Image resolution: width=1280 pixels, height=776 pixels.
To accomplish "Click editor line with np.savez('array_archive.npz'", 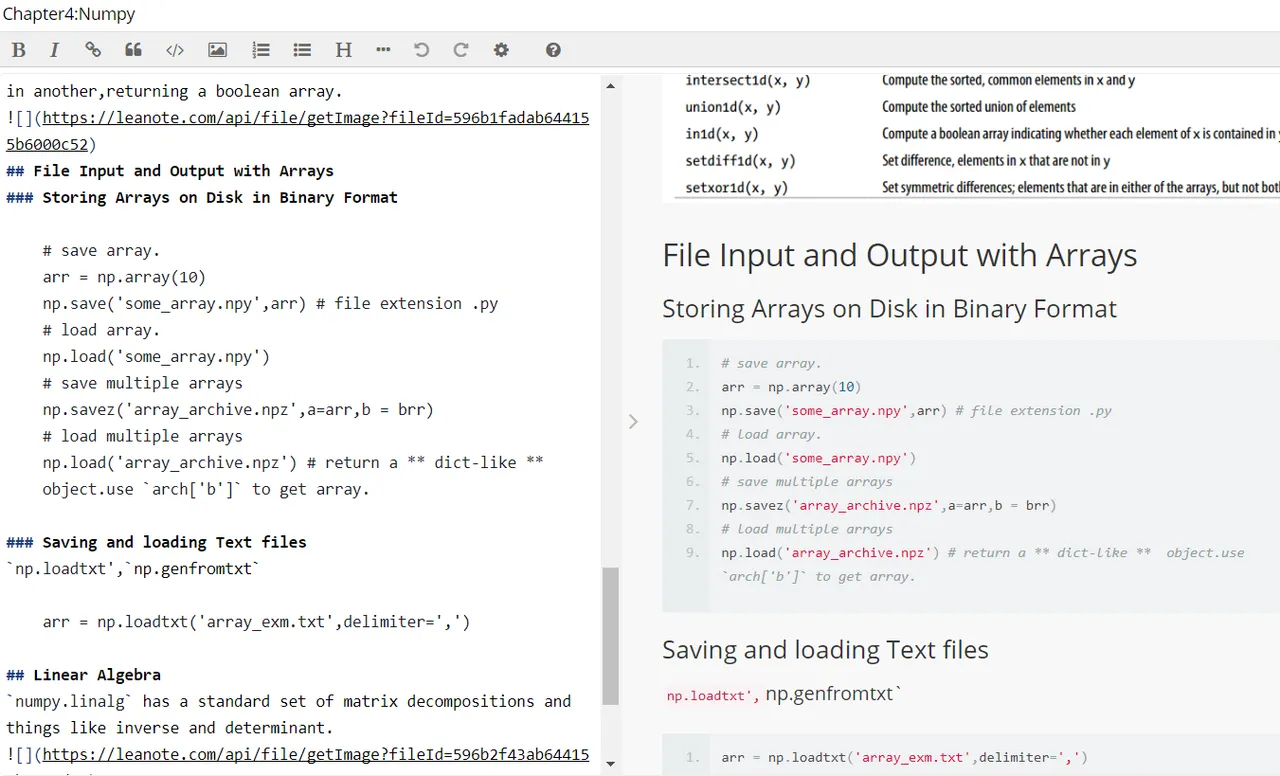I will pos(238,409).
